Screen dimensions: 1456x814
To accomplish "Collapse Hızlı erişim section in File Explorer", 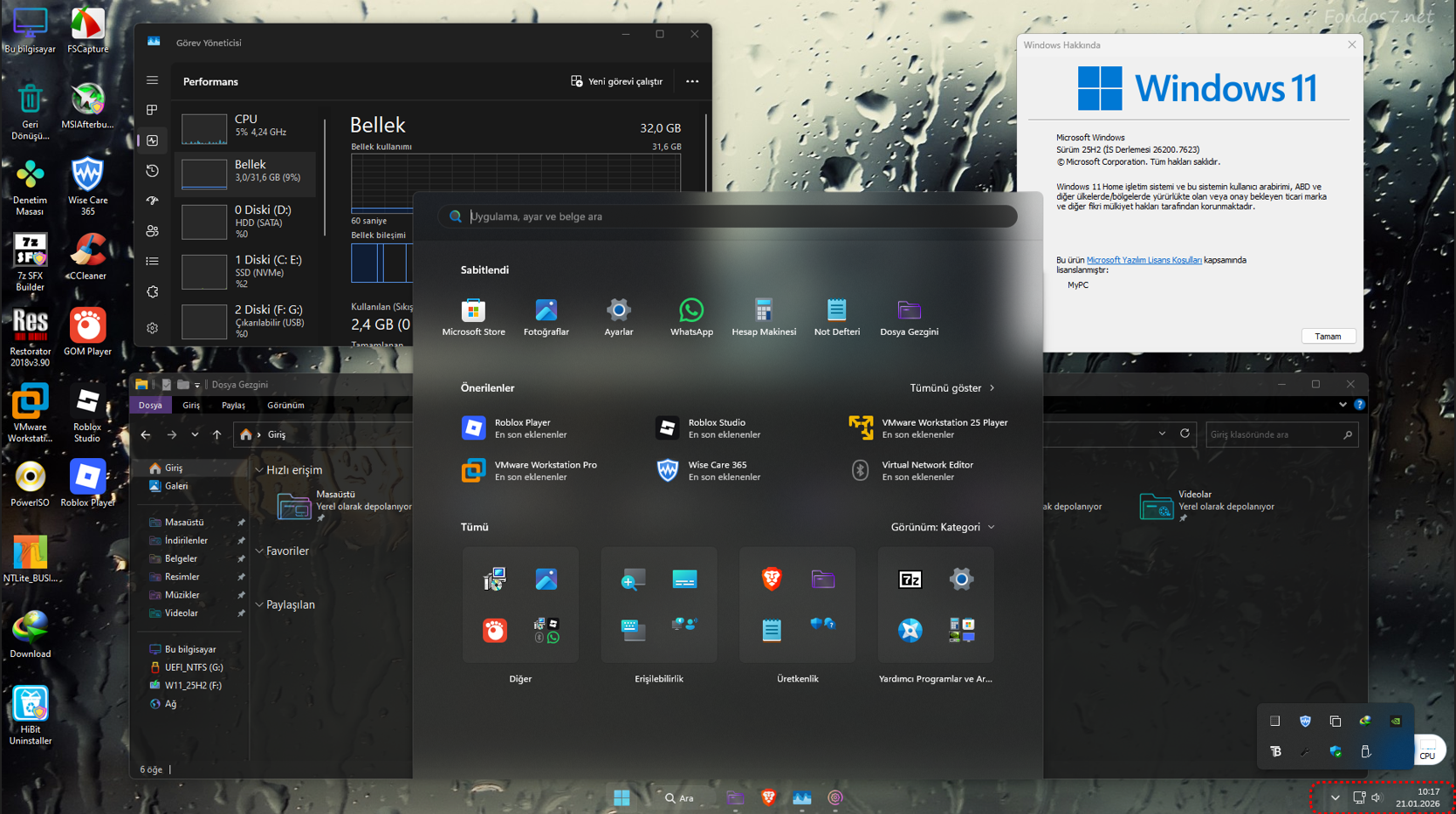I will click(x=259, y=470).
